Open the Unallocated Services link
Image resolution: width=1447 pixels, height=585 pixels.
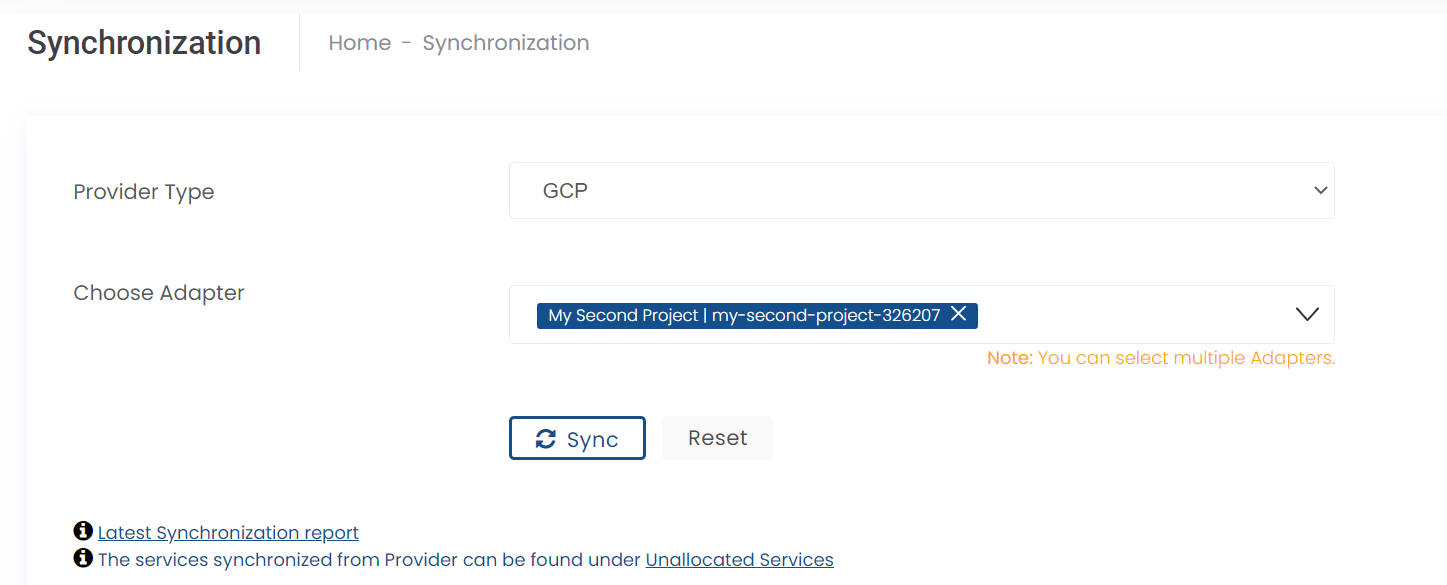[739, 560]
